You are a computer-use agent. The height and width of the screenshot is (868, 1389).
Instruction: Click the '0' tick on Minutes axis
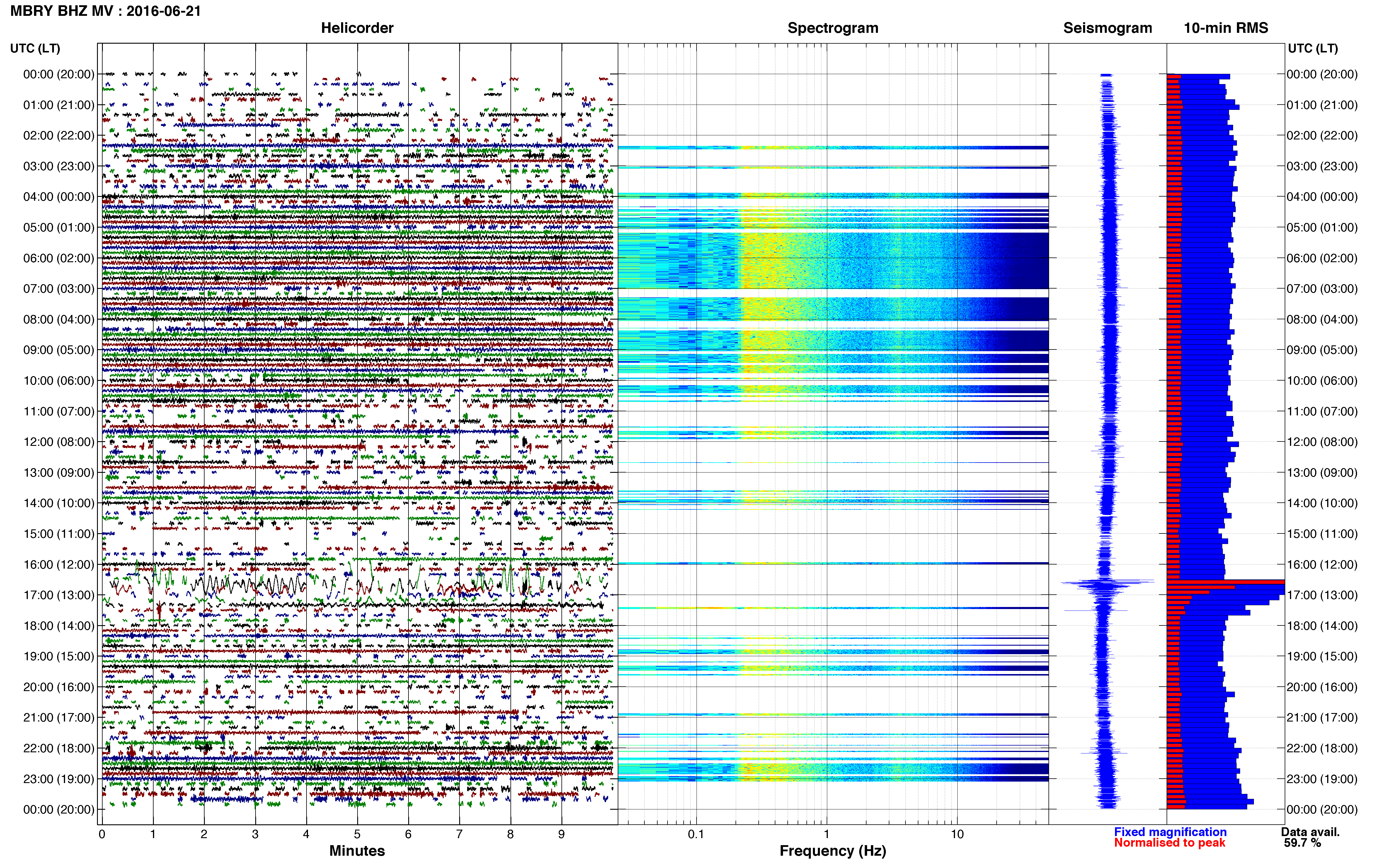(102, 834)
